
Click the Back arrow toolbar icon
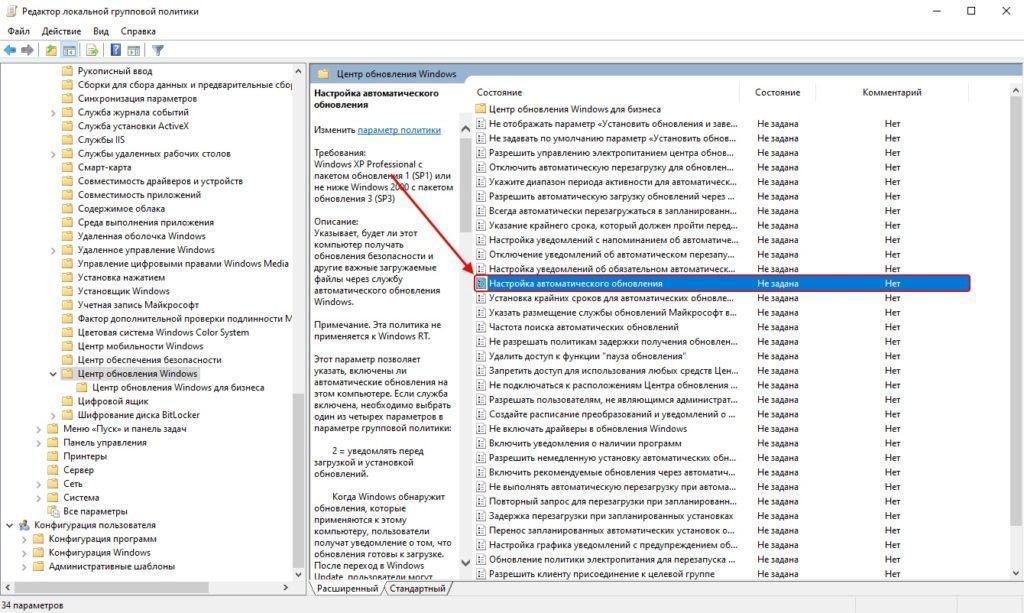pyautogui.click(x=10, y=50)
